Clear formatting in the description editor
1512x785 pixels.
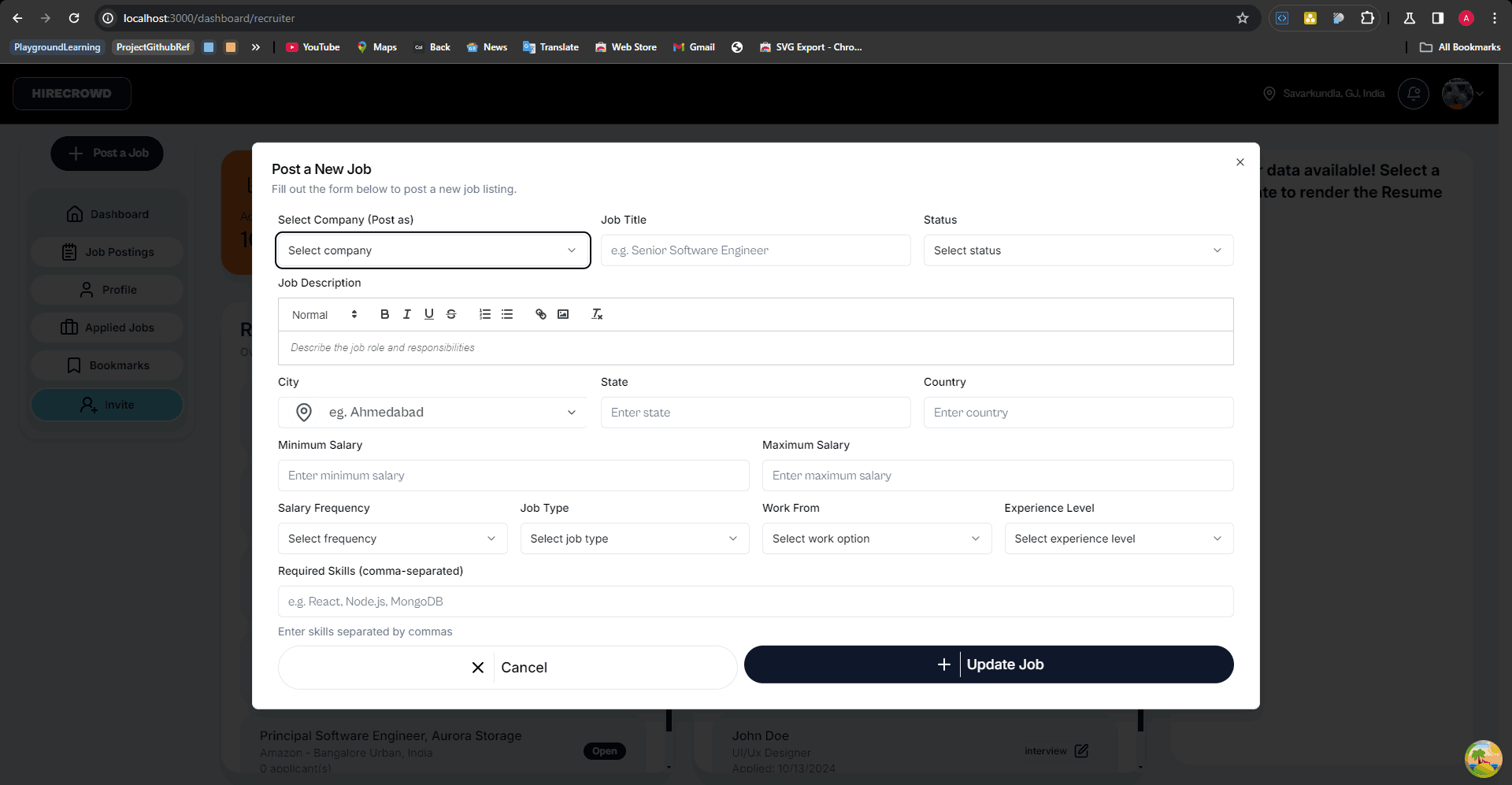(597, 314)
